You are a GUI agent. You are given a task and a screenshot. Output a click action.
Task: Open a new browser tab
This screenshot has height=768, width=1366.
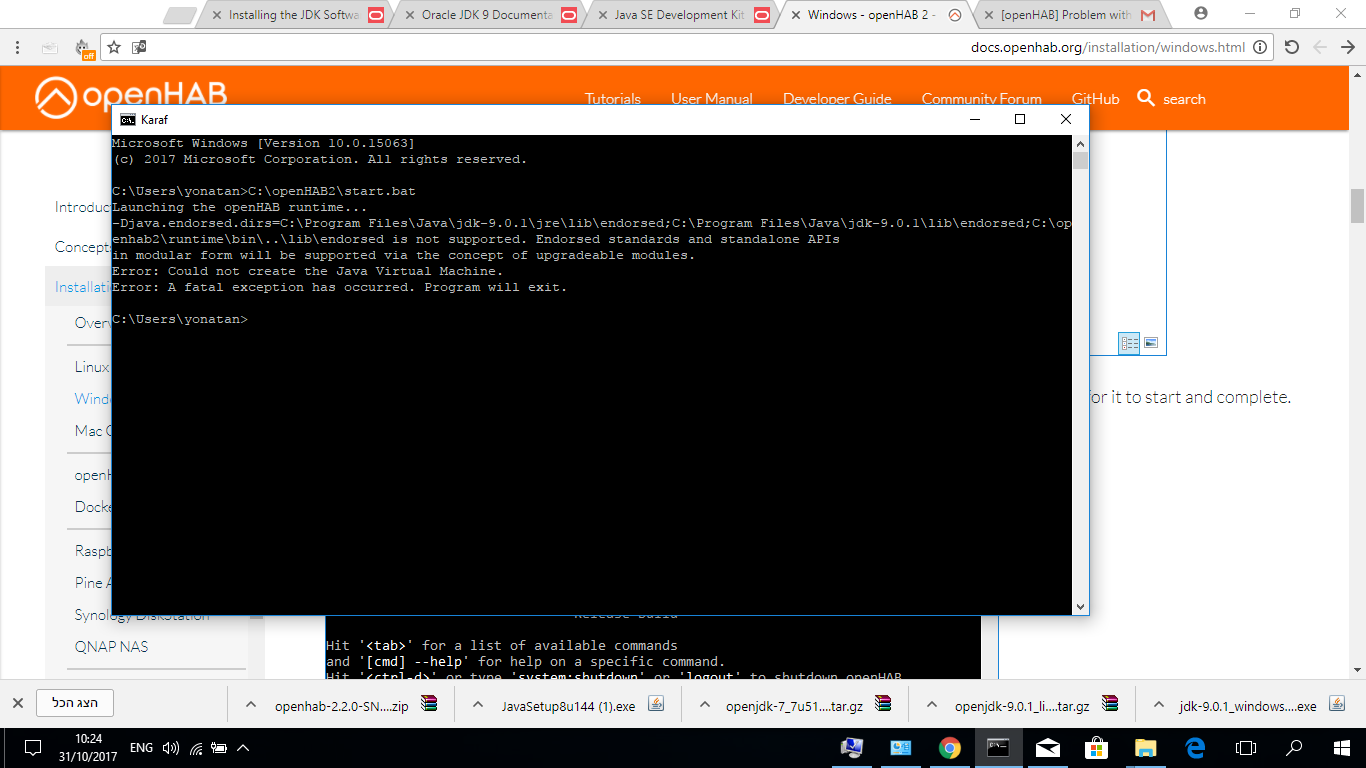(179, 15)
